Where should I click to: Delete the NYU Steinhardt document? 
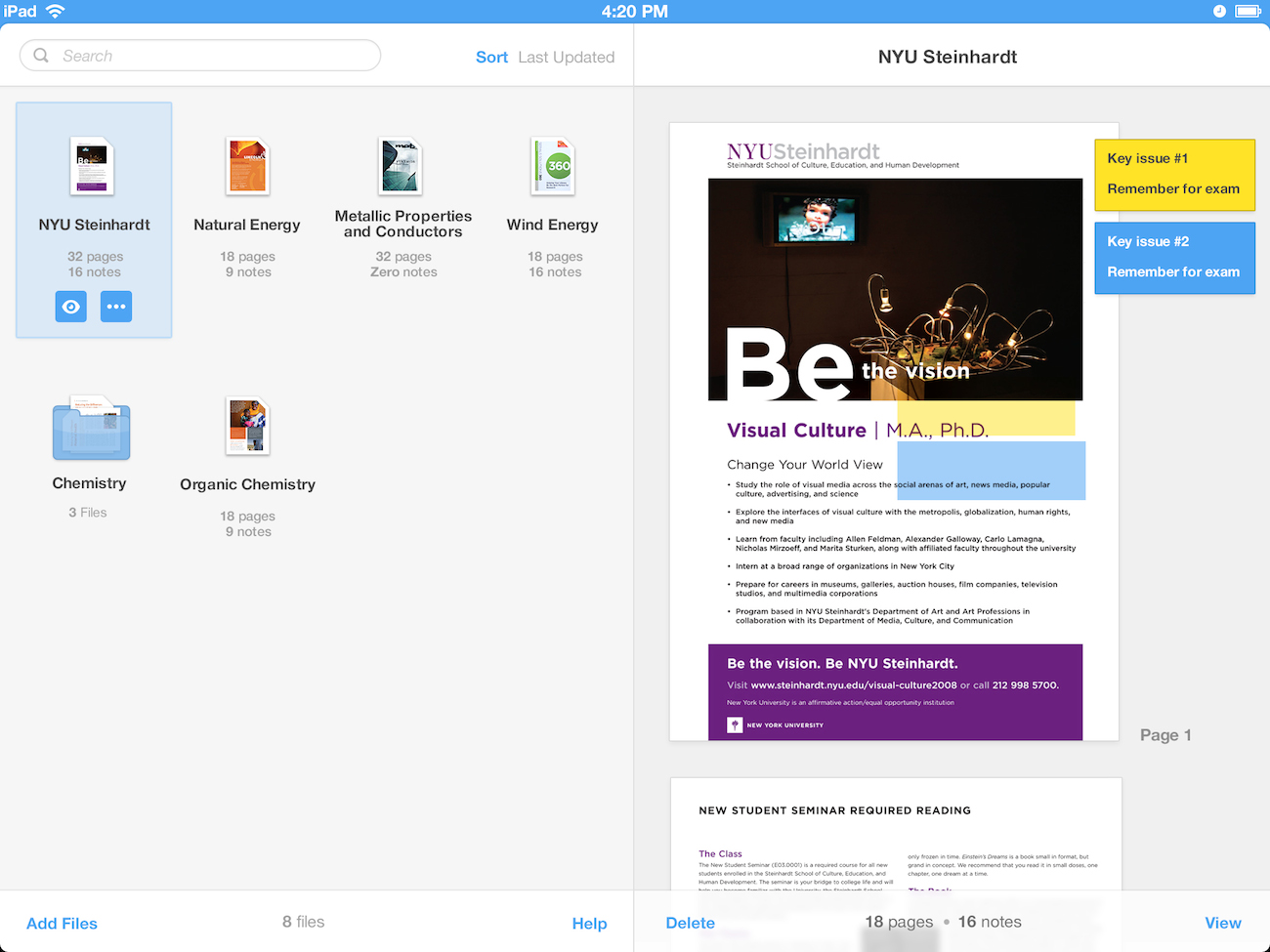(690, 923)
